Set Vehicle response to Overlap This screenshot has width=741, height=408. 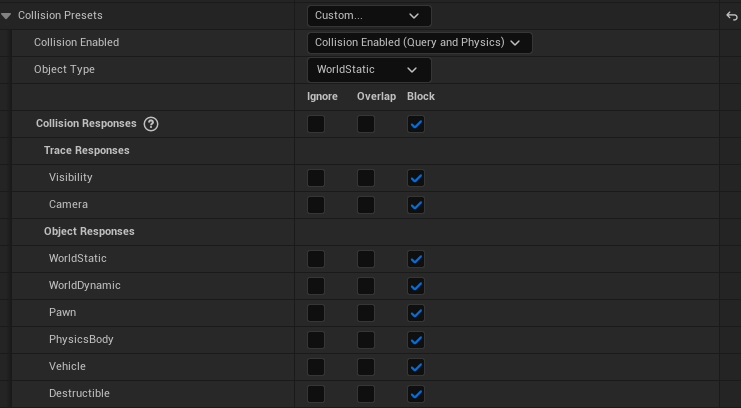point(366,366)
